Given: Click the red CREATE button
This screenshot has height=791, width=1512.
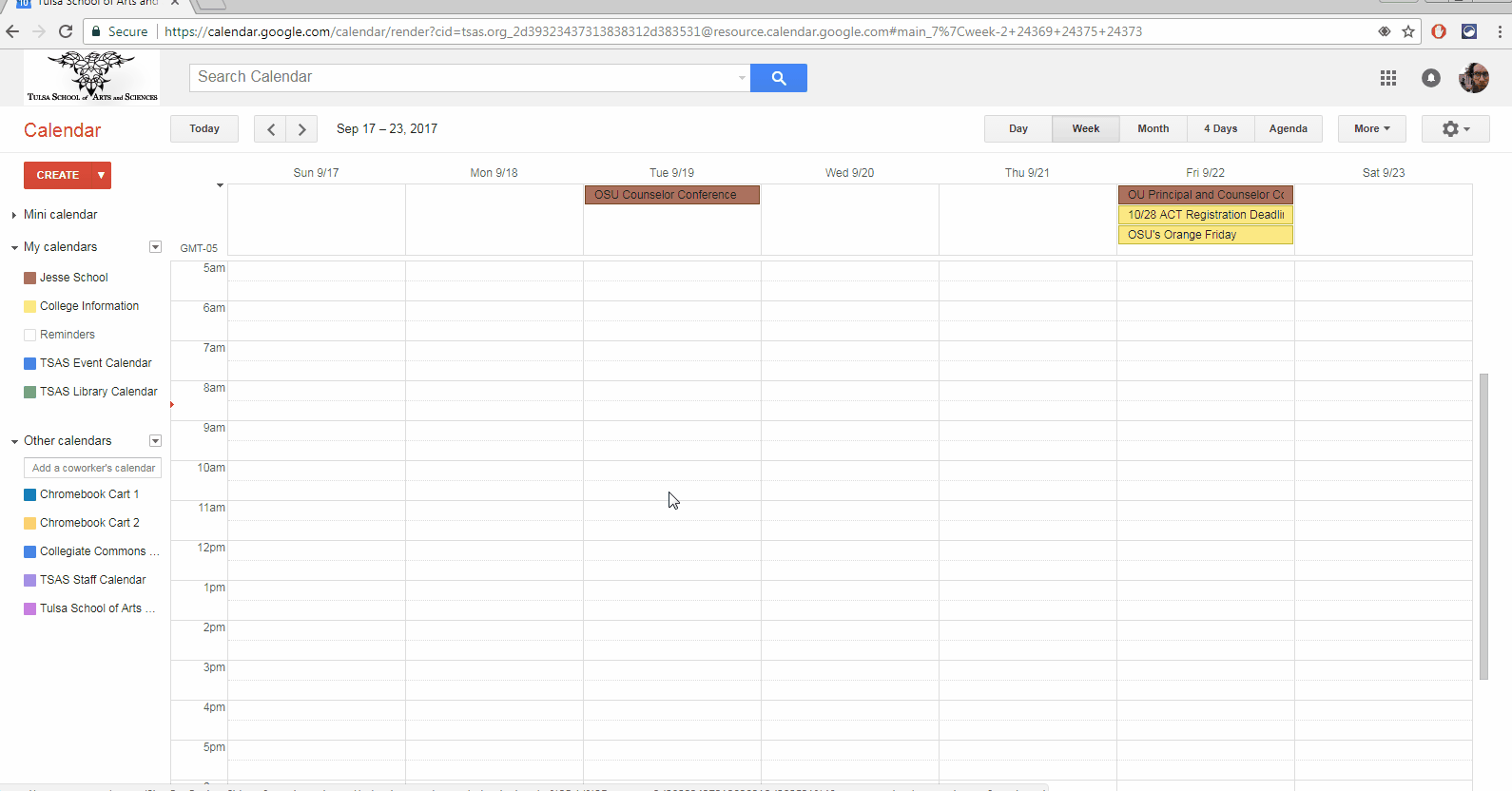Looking at the screenshot, I should tap(58, 175).
